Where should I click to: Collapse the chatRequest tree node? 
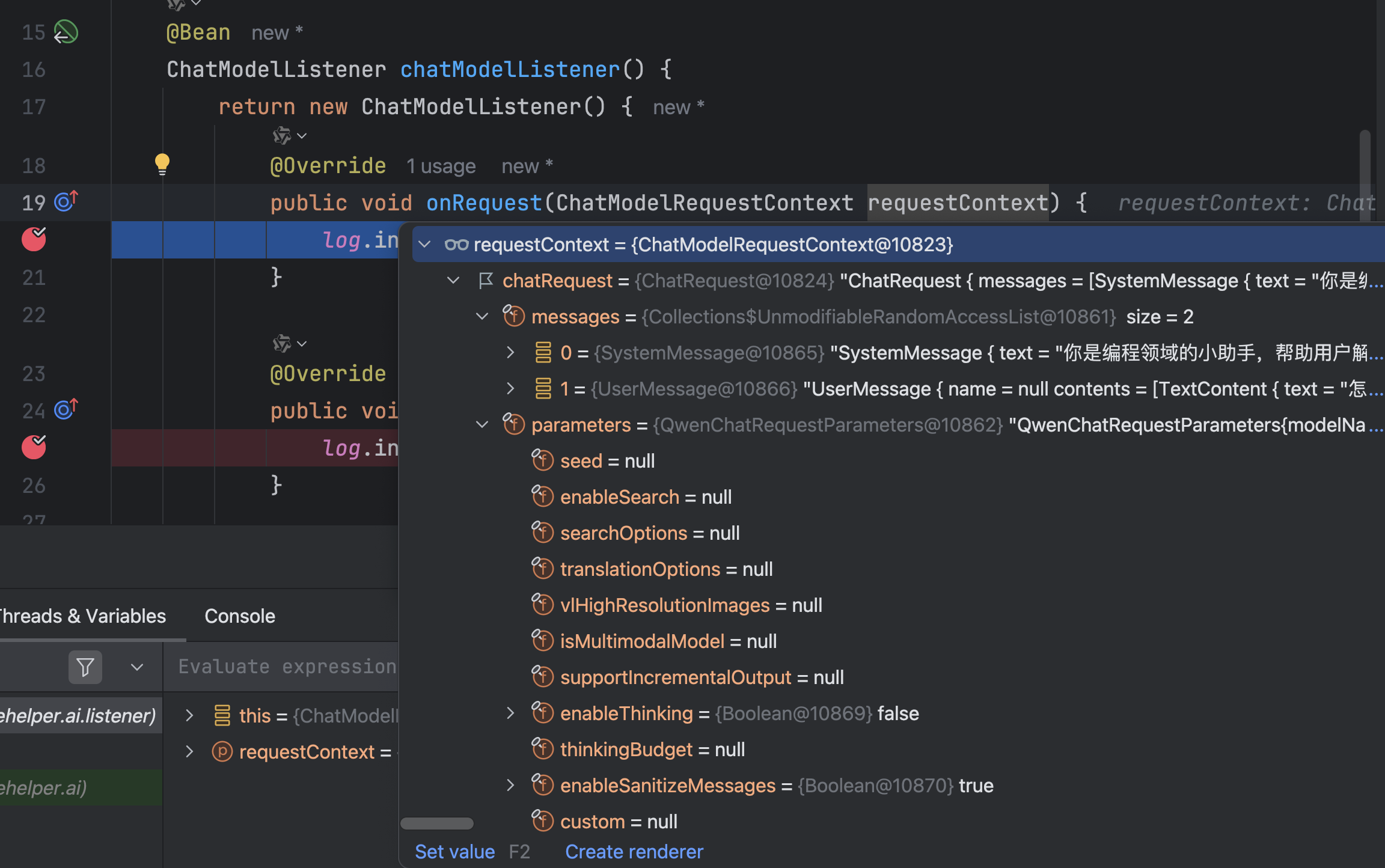[x=453, y=281]
